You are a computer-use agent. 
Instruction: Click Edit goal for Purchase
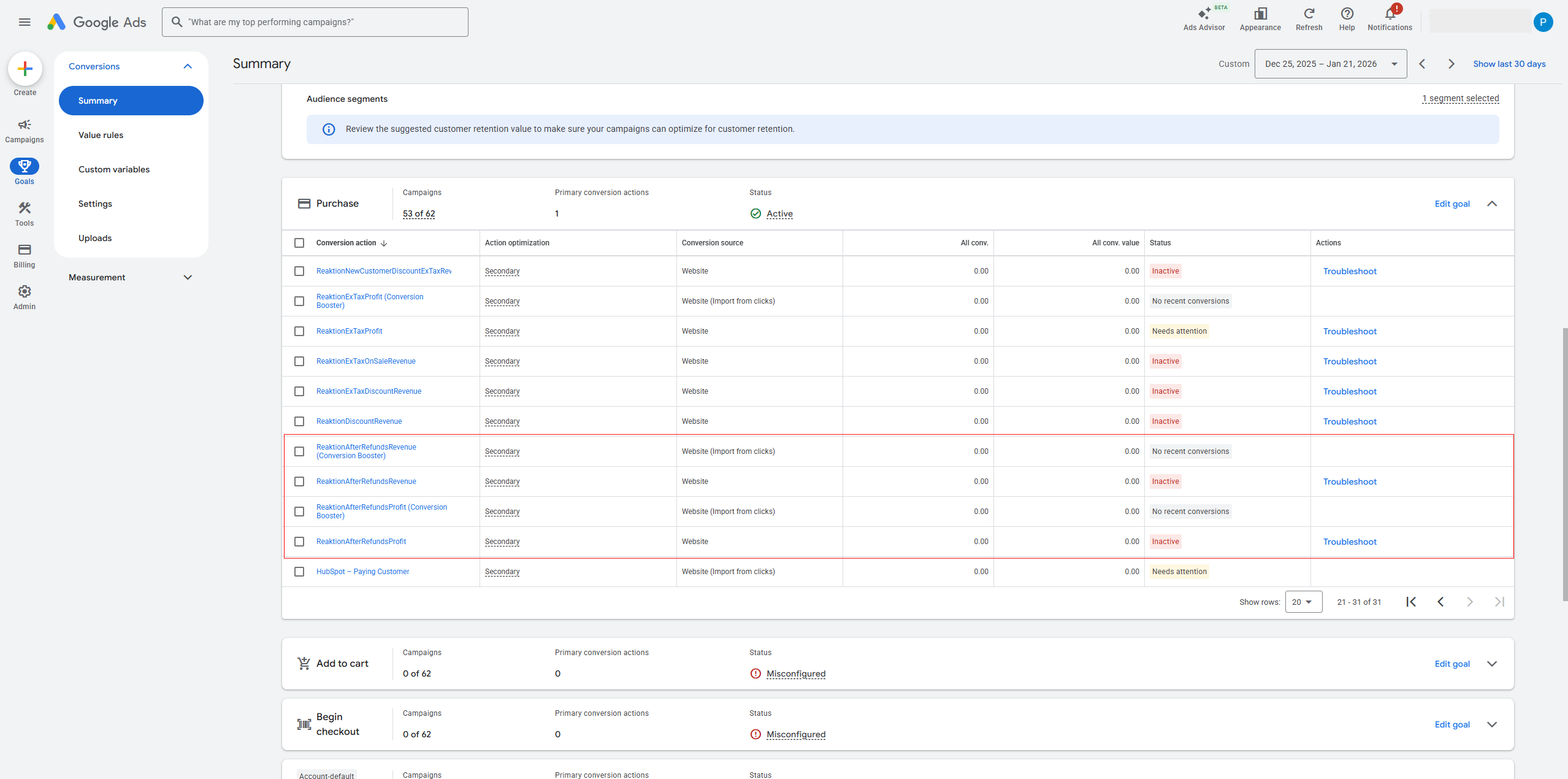pos(1451,204)
